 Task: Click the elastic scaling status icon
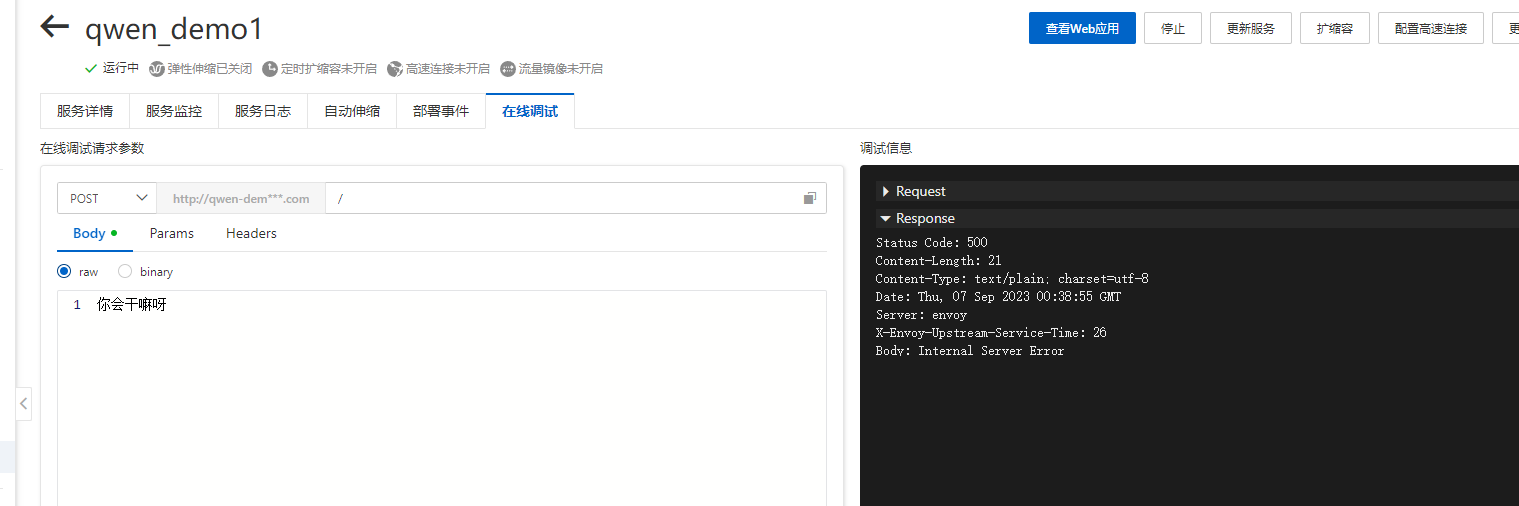tap(156, 69)
